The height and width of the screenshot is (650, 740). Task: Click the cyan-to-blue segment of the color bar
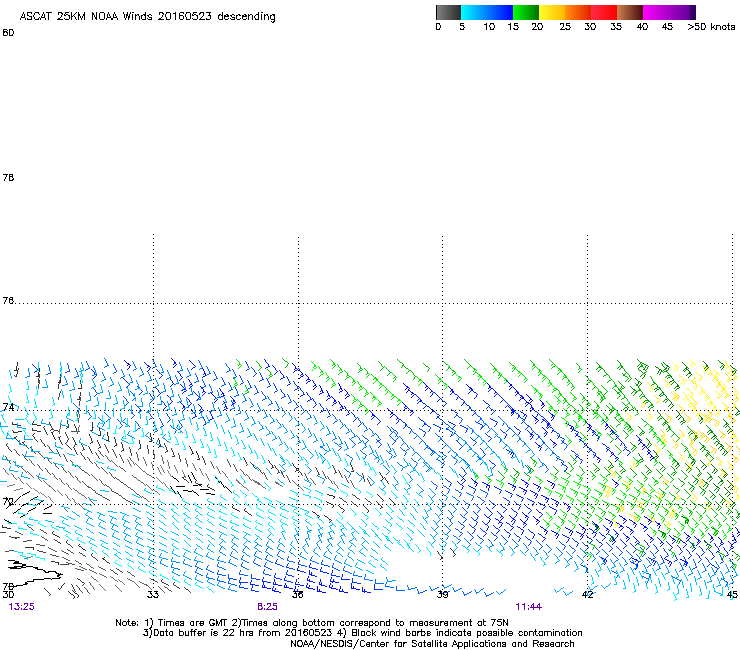pos(487,12)
